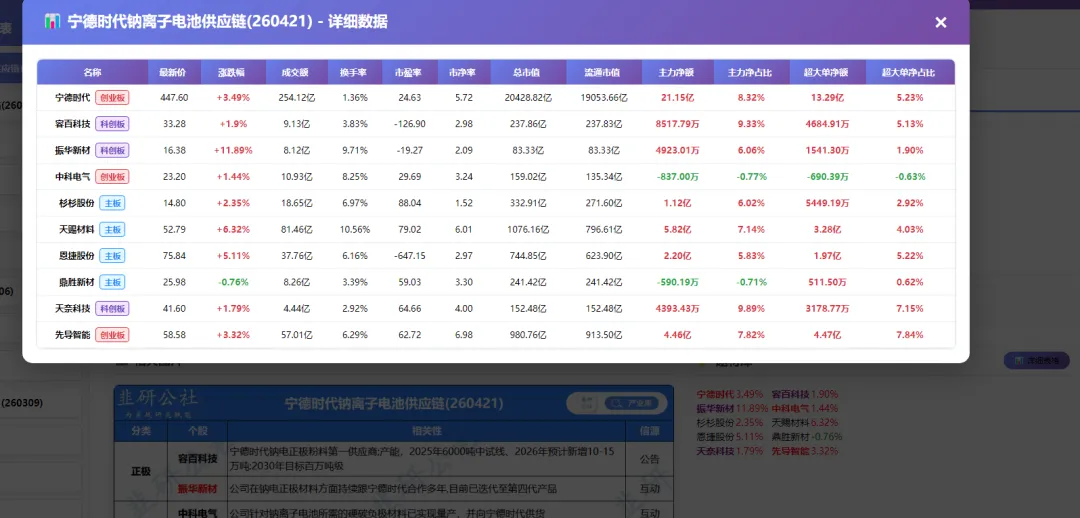Click the 创业板 badge beside 中科电气
The width and height of the screenshot is (1080, 518).
pos(112,177)
